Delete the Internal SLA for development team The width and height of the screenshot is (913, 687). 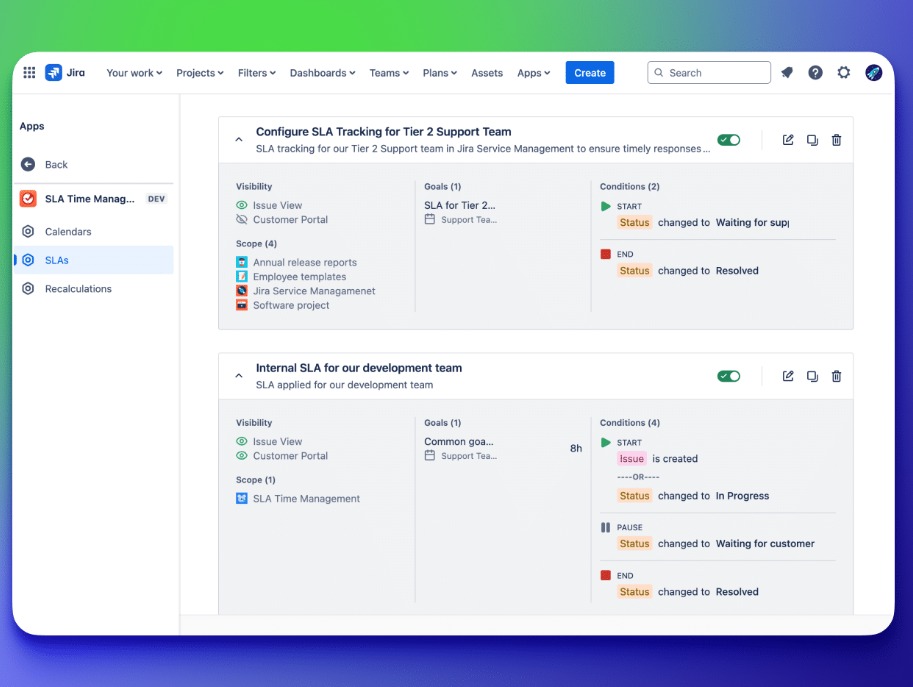[x=837, y=376]
